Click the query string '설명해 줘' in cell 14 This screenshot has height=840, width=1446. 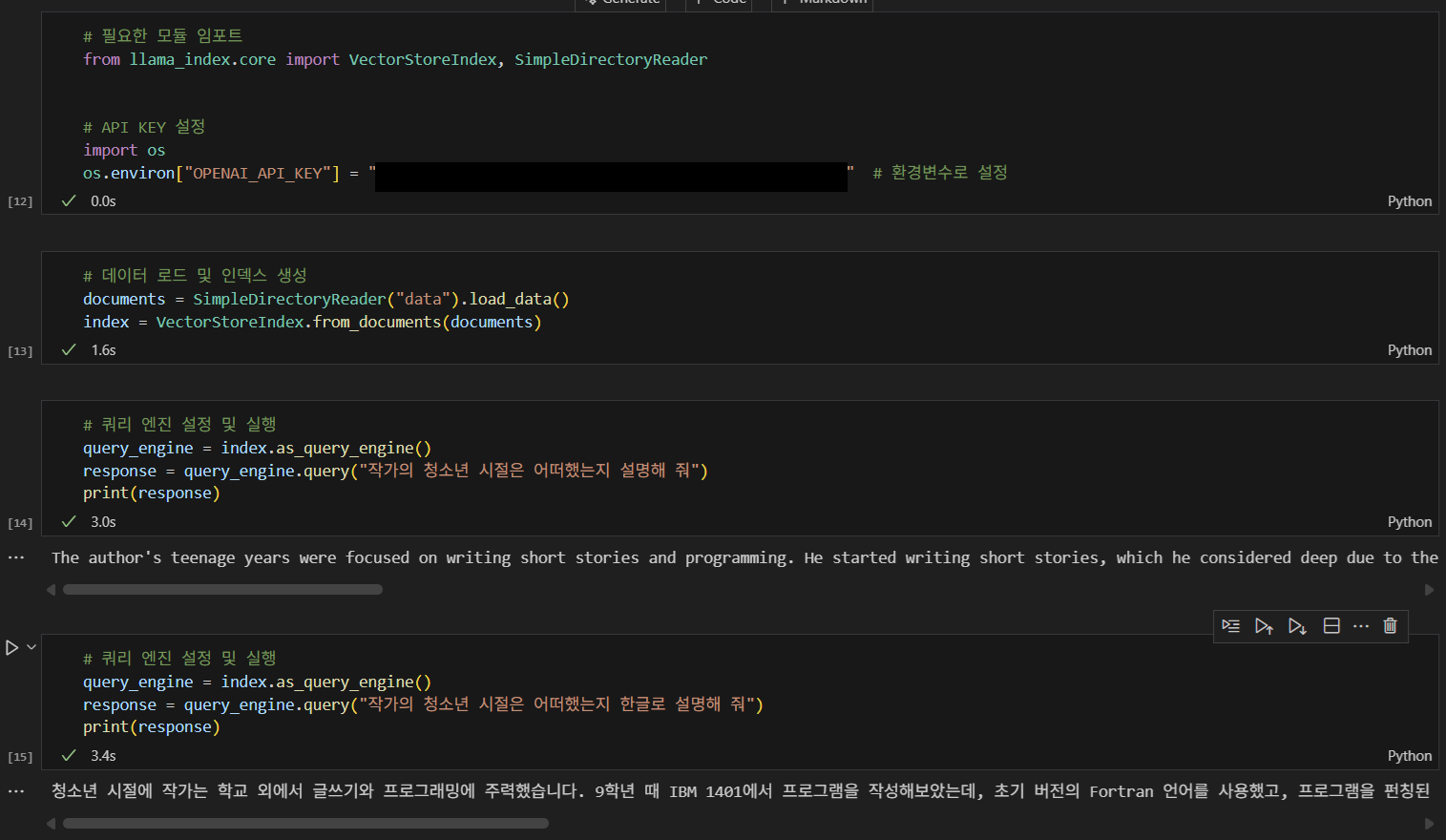pyautogui.click(x=659, y=471)
